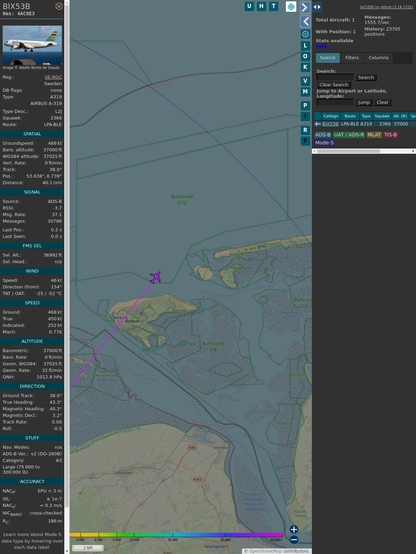The image size is (416, 554).
Task: Zoom out with the minus button
Action: pos(294,540)
